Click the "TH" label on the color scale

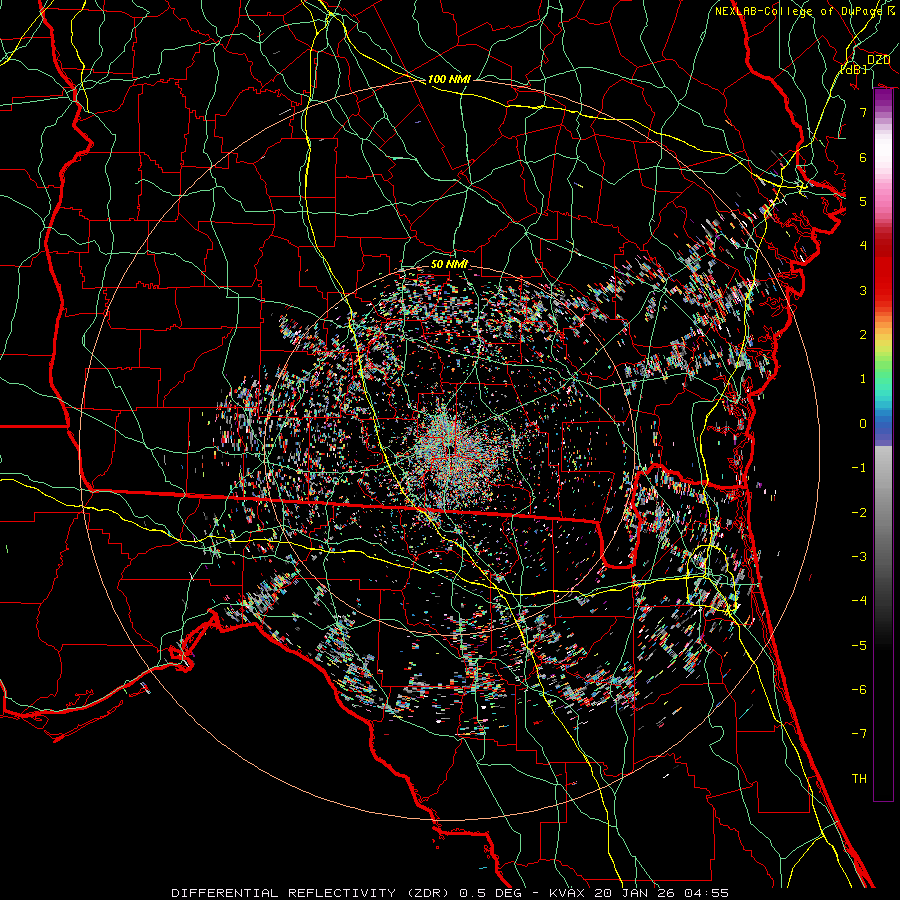[x=859, y=779]
